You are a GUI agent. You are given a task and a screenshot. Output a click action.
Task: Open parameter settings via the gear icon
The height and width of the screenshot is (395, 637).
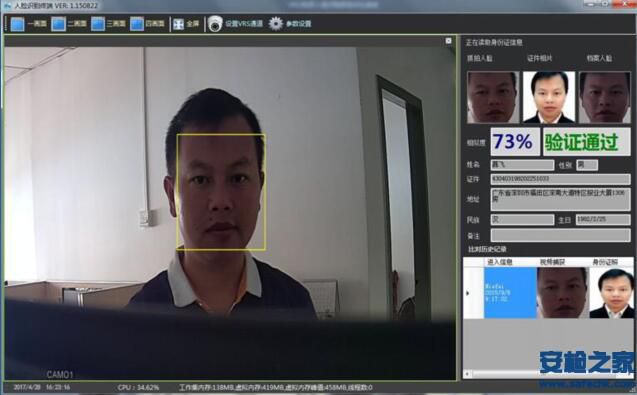click(275, 24)
